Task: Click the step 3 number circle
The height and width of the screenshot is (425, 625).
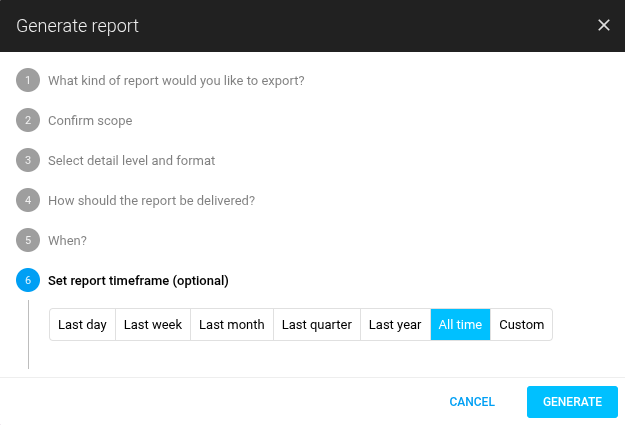Action: (x=28, y=160)
